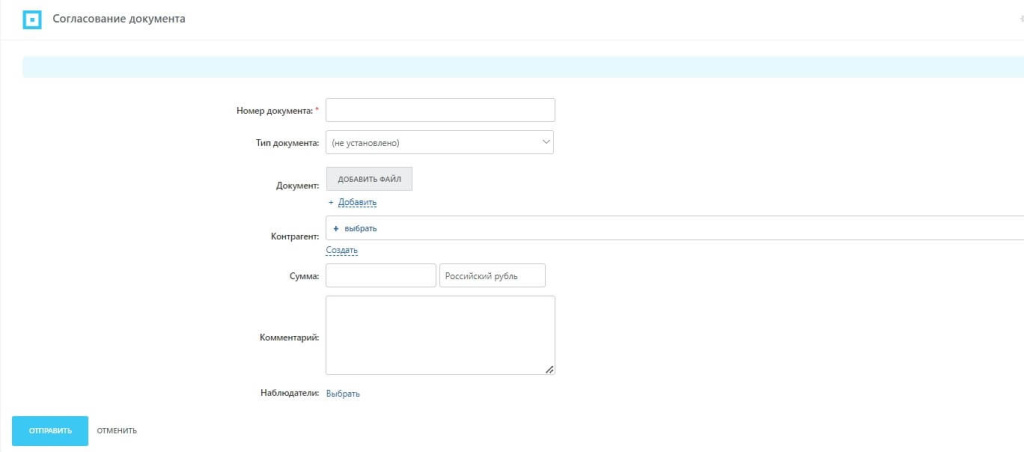This screenshot has height=452, width=1024.
Task: Choose observers via Наблюдатели Выбрать link
Action: click(342, 394)
